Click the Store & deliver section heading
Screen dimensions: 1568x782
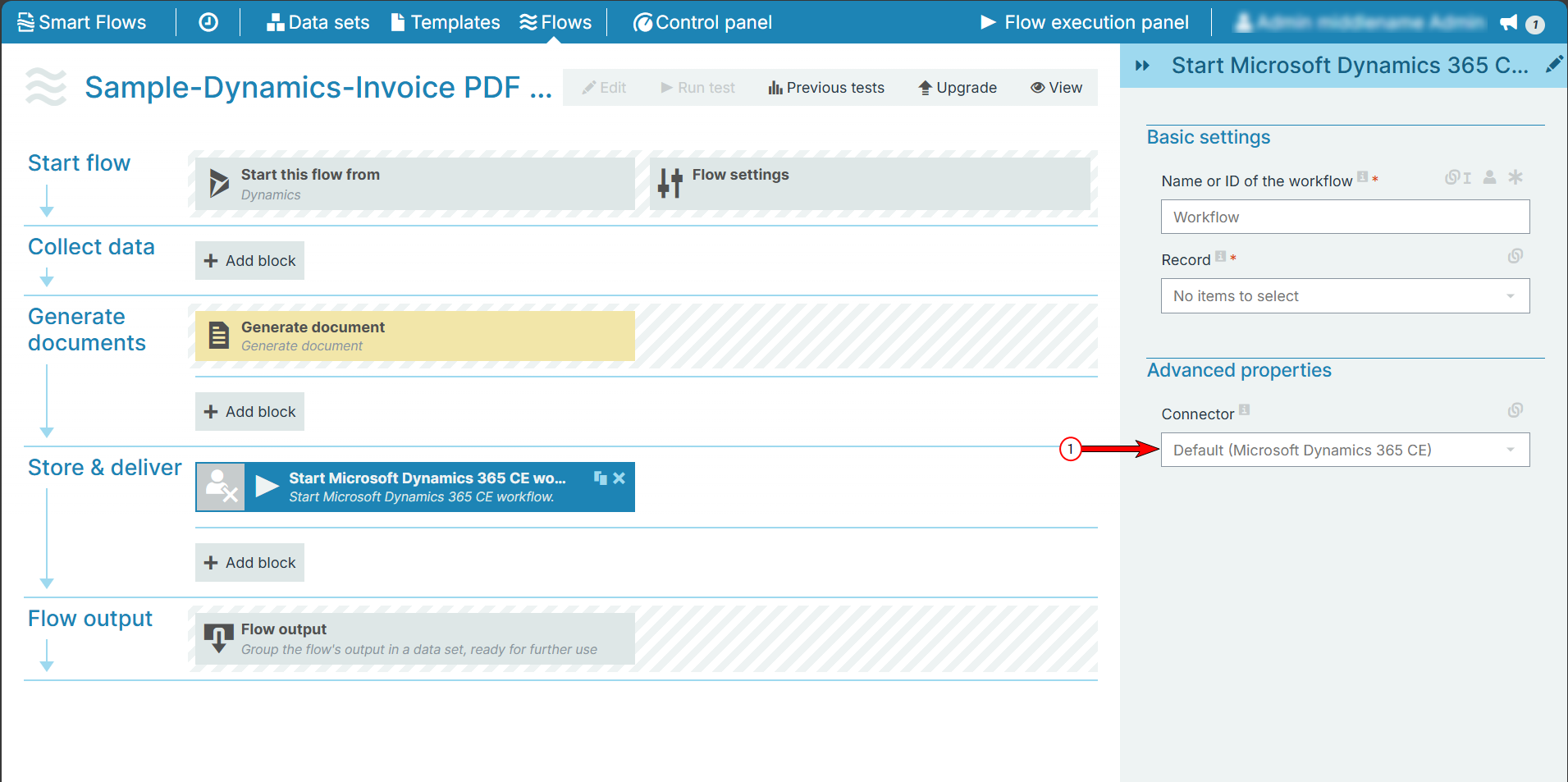(105, 467)
